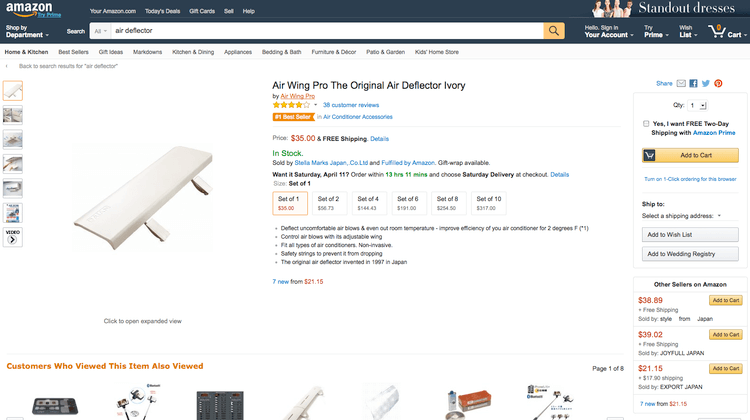Image resolution: width=750 pixels, height=420 pixels.
Task: Click the orange search magnifier button
Action: (555, 31)
